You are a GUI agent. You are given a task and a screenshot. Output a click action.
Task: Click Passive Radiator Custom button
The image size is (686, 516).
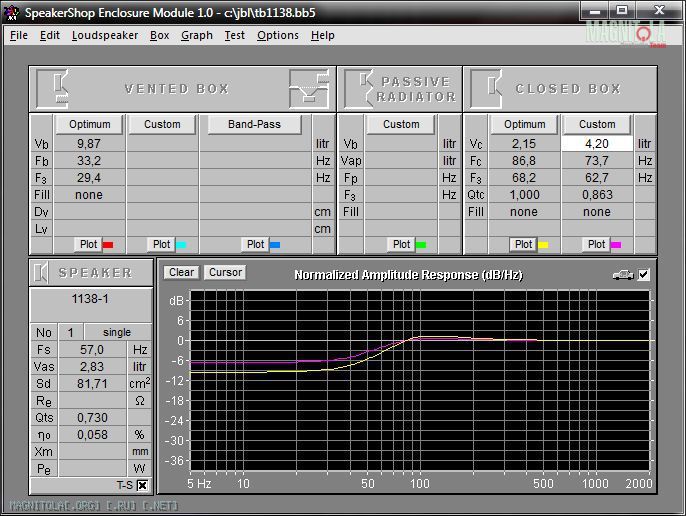coord(401,124)
